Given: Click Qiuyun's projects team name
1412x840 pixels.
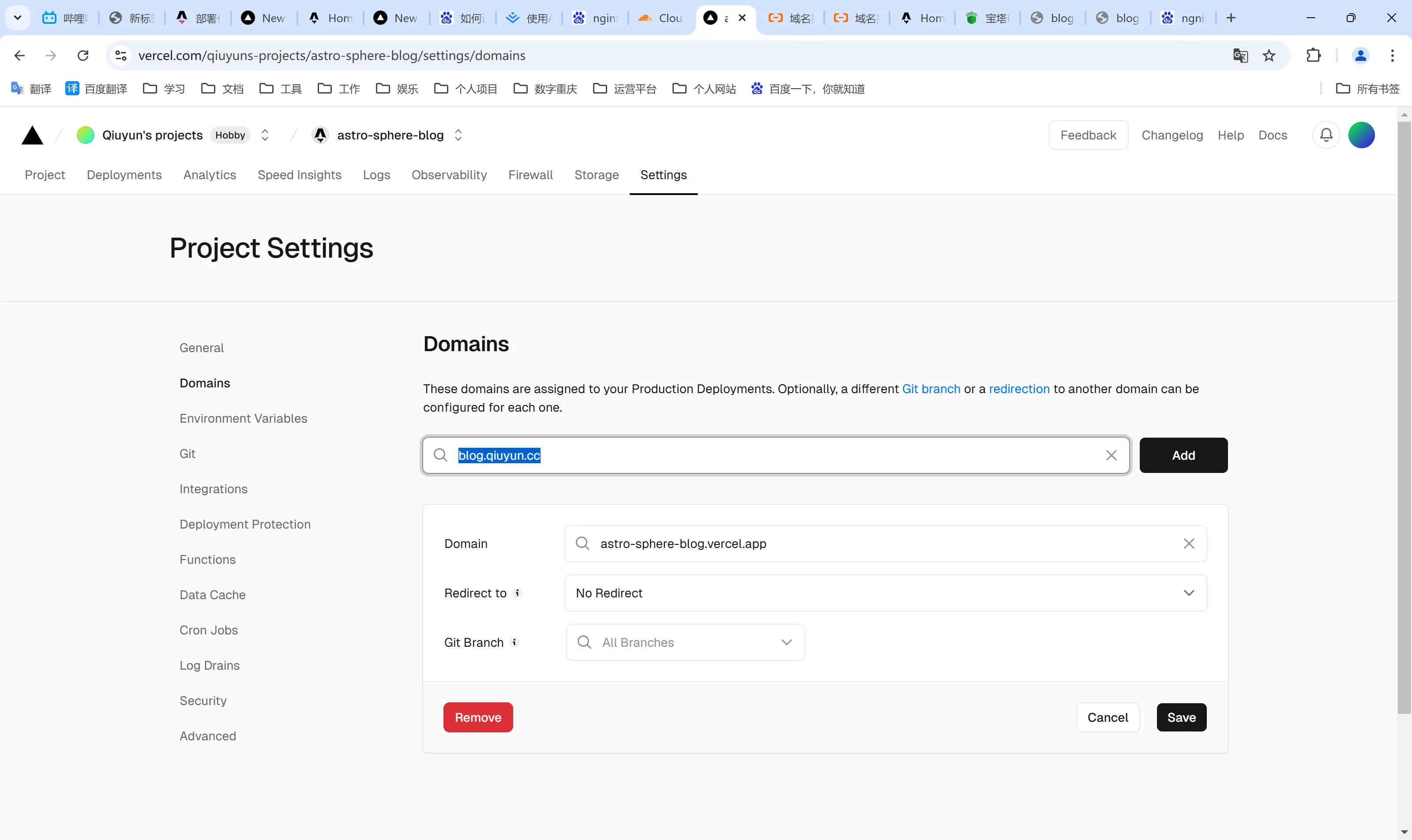Looking at the screenshot, I should pos(152,135).
